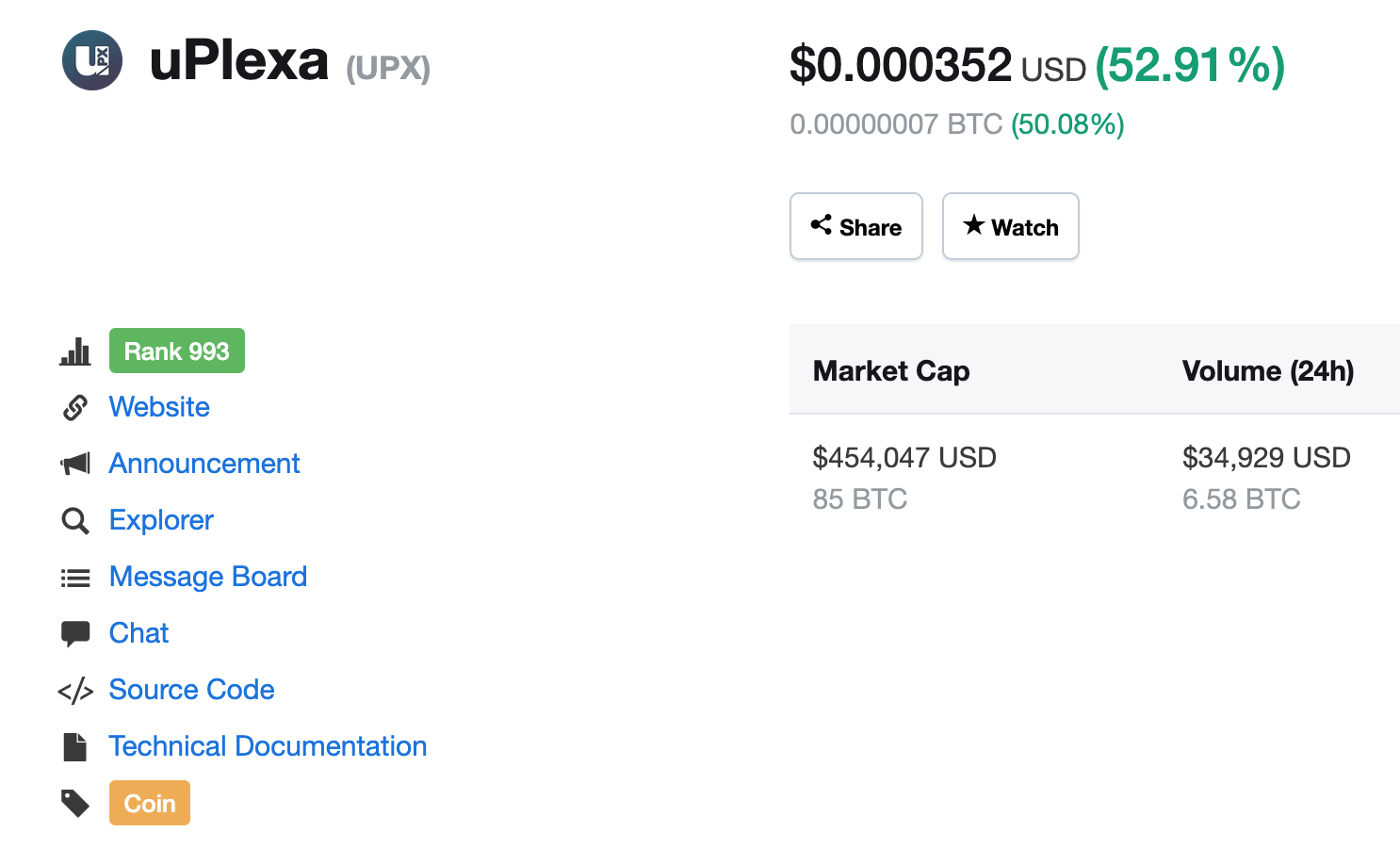1400x865 pixels.
Task: View the Source Code link
Action: pyautogui.click(x=192, y=690)
